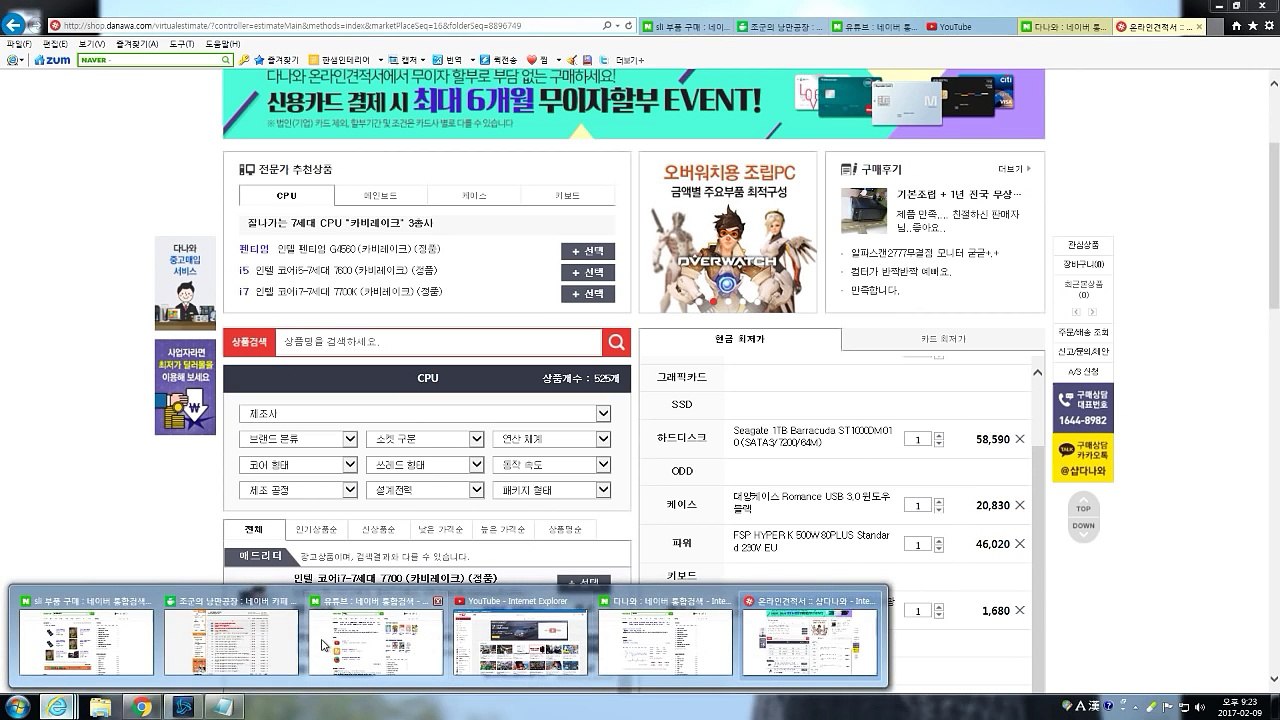Select the 메인보드 recommendation tab

coord(380,196)
